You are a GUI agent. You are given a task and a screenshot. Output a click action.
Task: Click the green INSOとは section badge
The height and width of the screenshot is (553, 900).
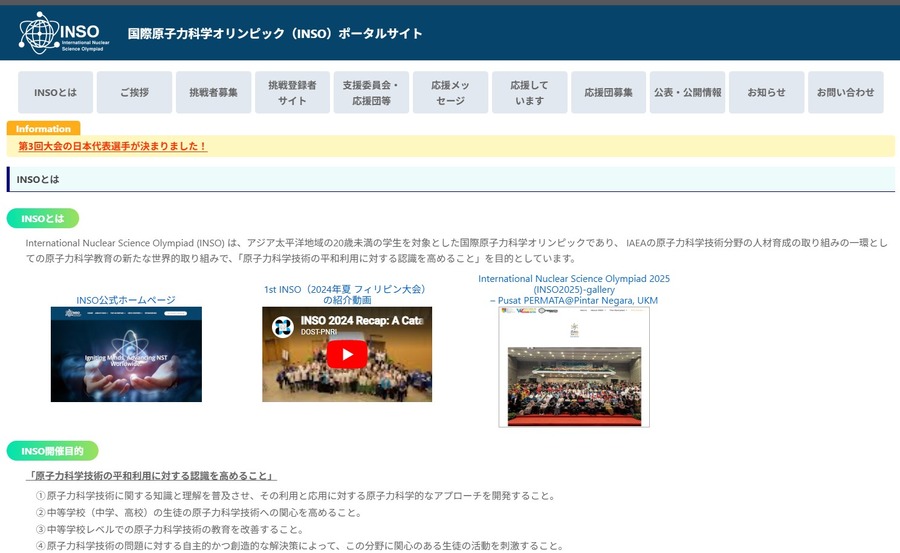click(x=42, y=219)
